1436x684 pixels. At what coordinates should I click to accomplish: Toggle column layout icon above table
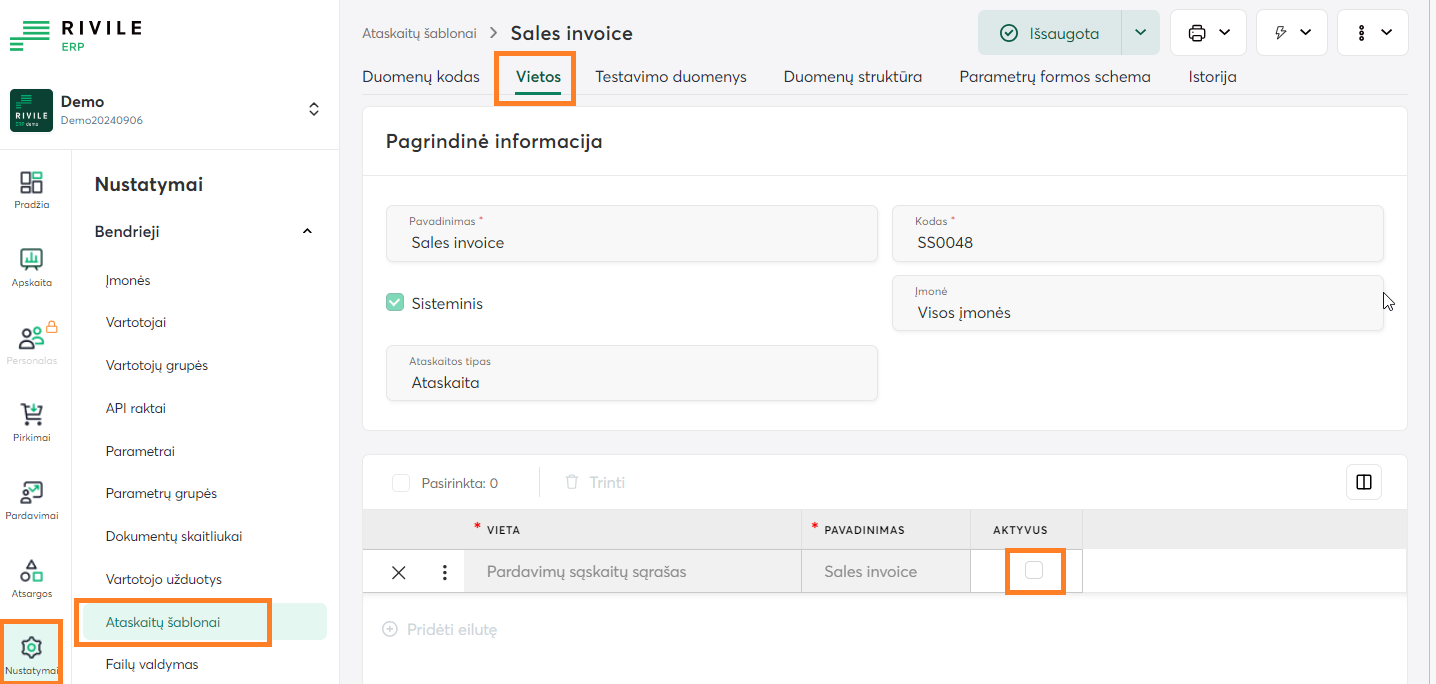click(1363, 482)
